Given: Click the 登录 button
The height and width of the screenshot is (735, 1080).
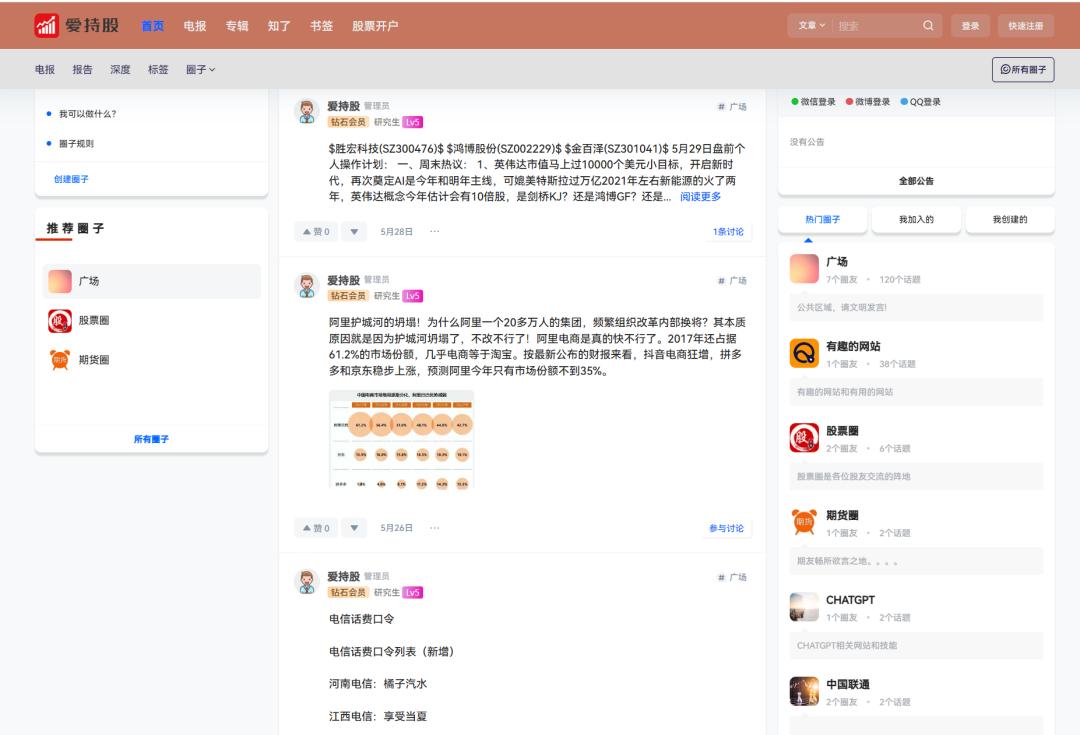Looking at the screenshot, I should pos(970,25).
